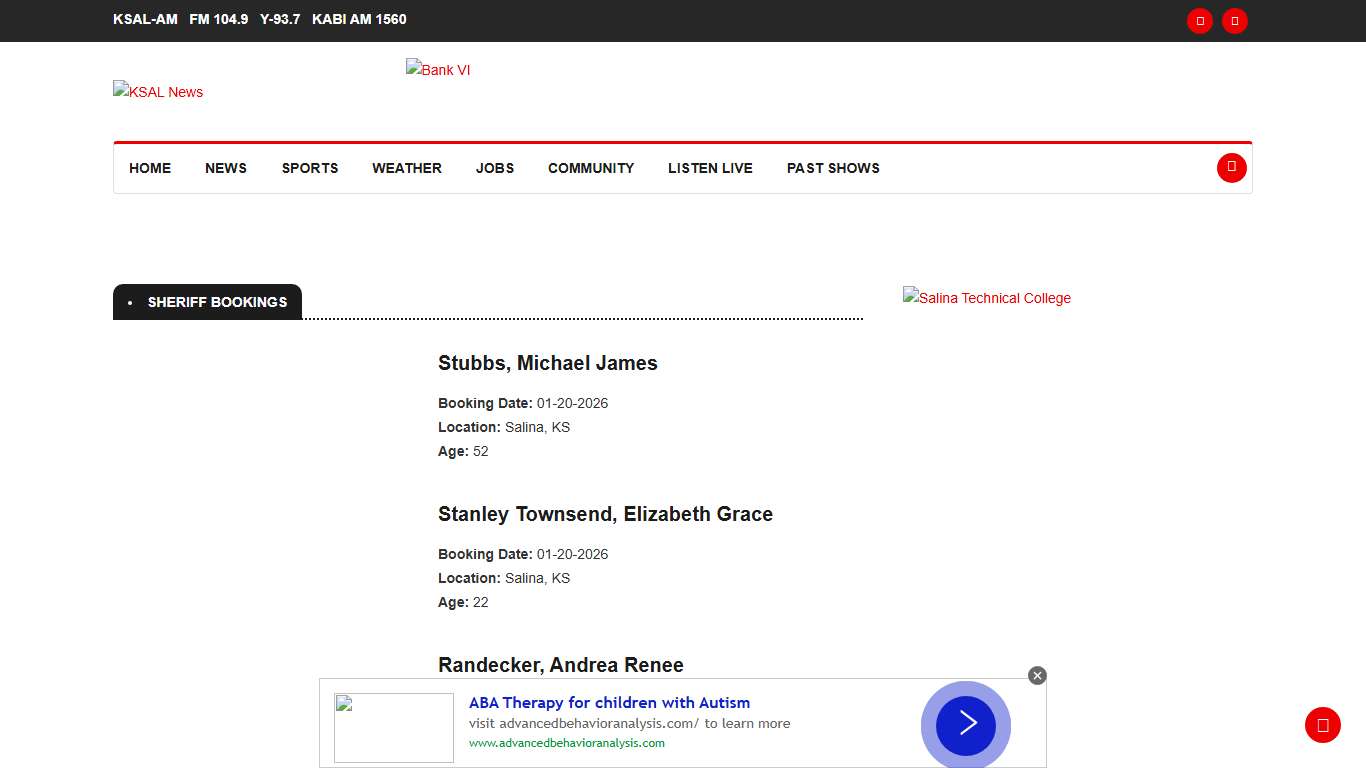Open the JOBS page
Viewport: 1366px width, 768px height.
click(495, 168)
